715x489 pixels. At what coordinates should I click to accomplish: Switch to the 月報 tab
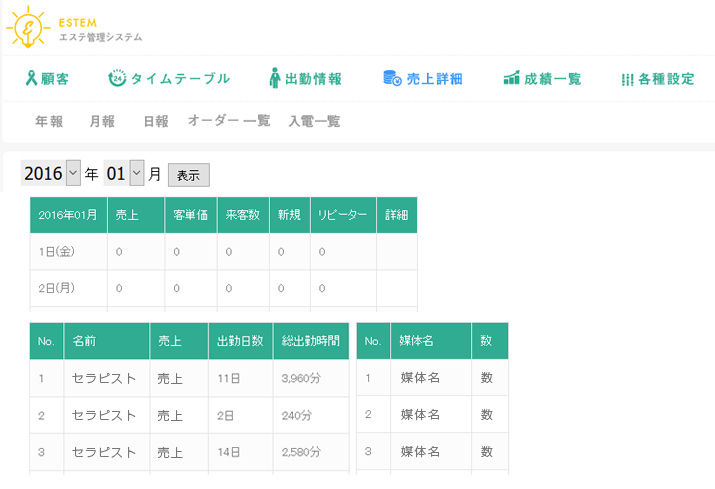click(102, 121)
